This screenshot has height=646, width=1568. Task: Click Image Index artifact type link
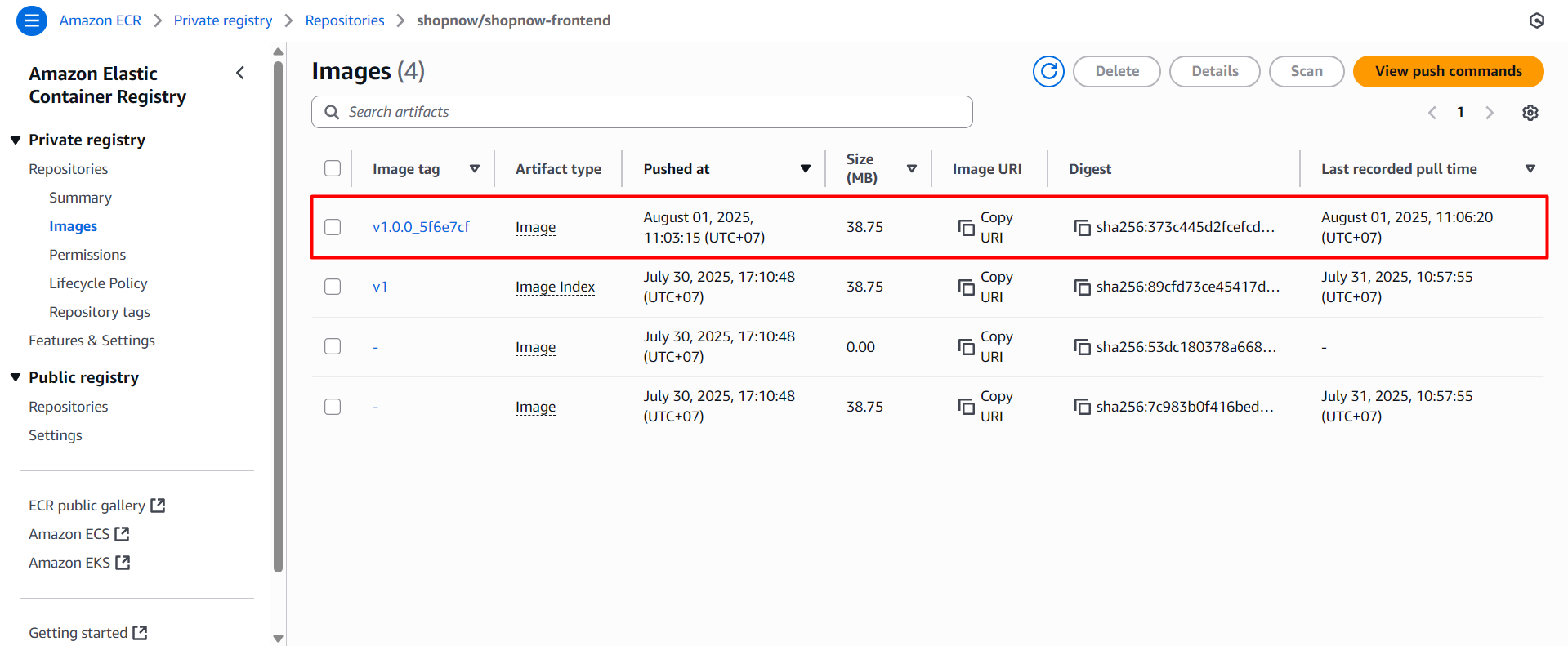[555, 287]
